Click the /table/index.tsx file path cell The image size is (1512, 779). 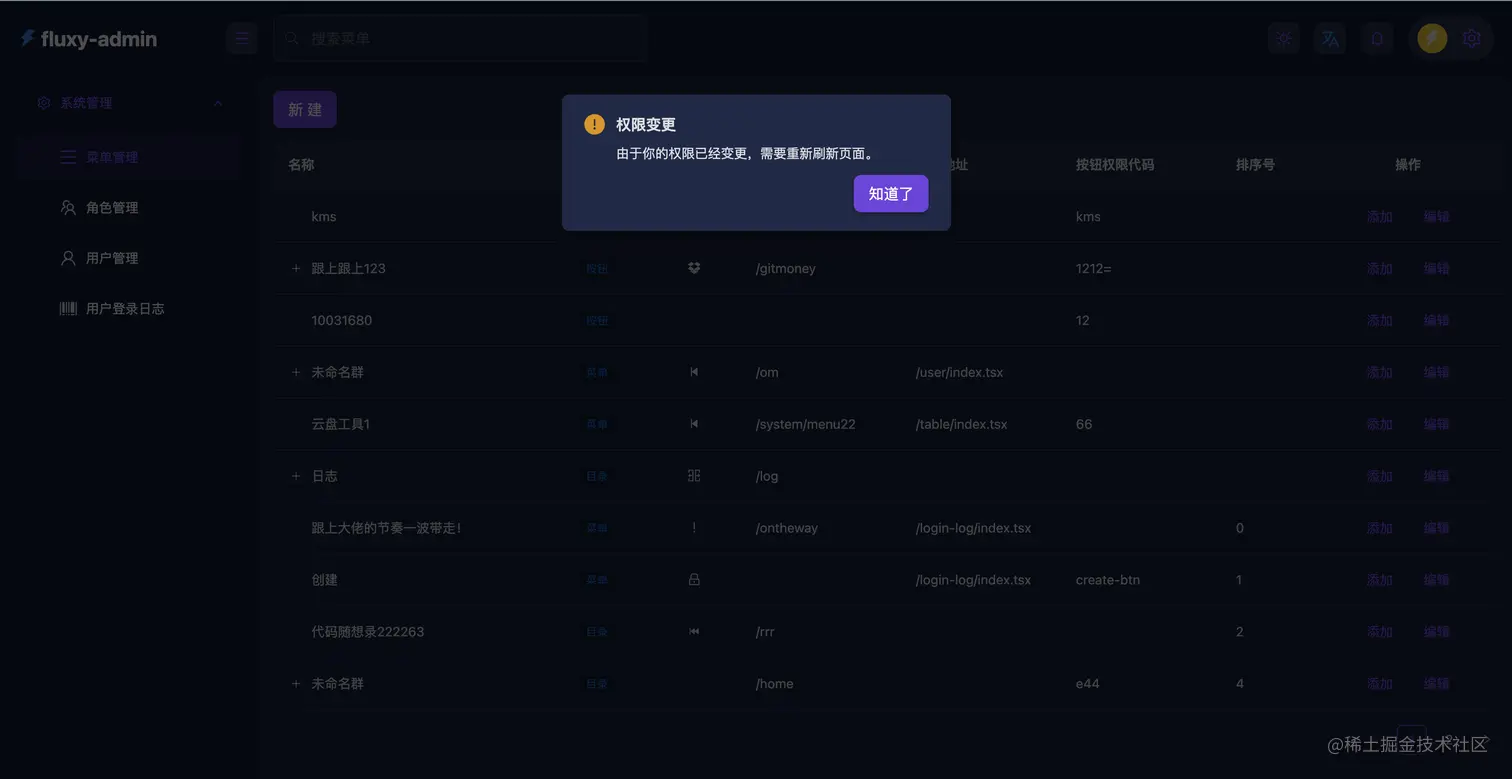click(961, 424)
